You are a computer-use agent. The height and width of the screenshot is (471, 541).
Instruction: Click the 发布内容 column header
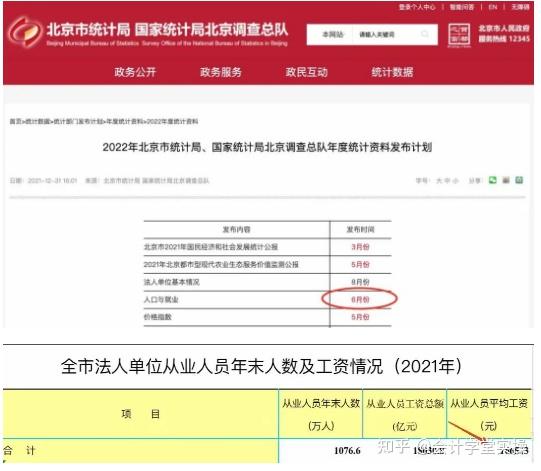[236, 229]
